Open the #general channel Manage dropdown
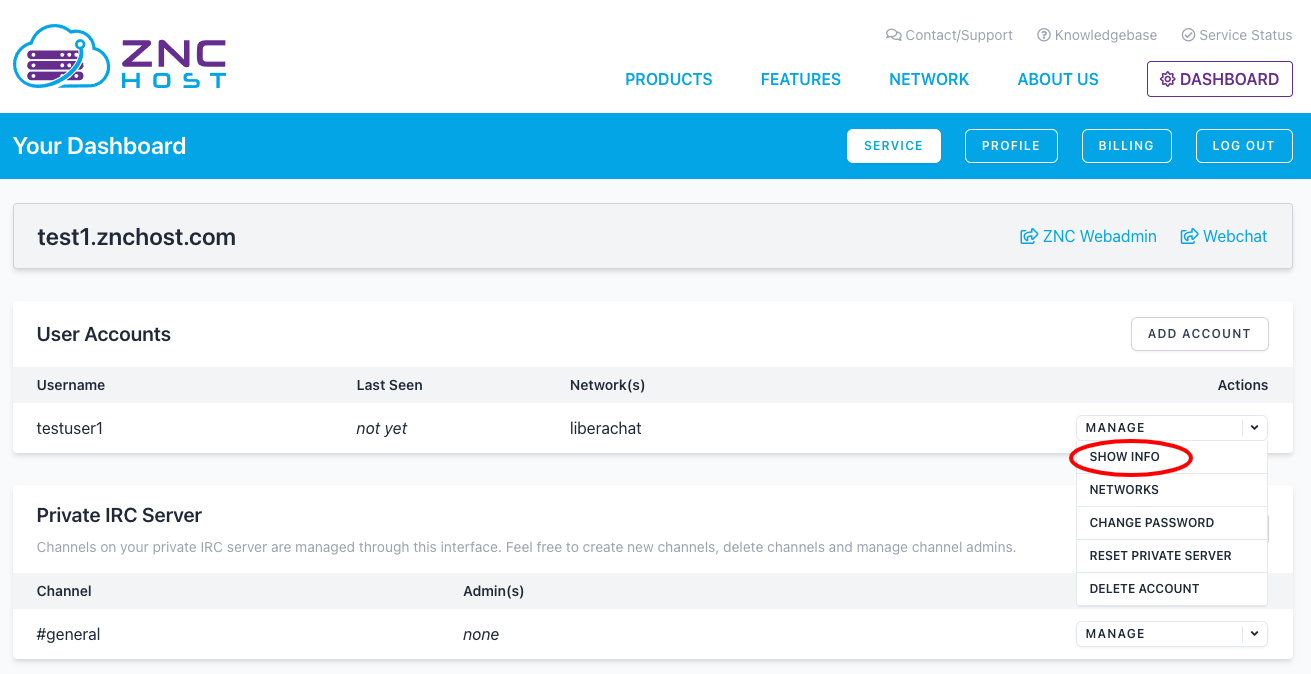 tap(1254, 634)
